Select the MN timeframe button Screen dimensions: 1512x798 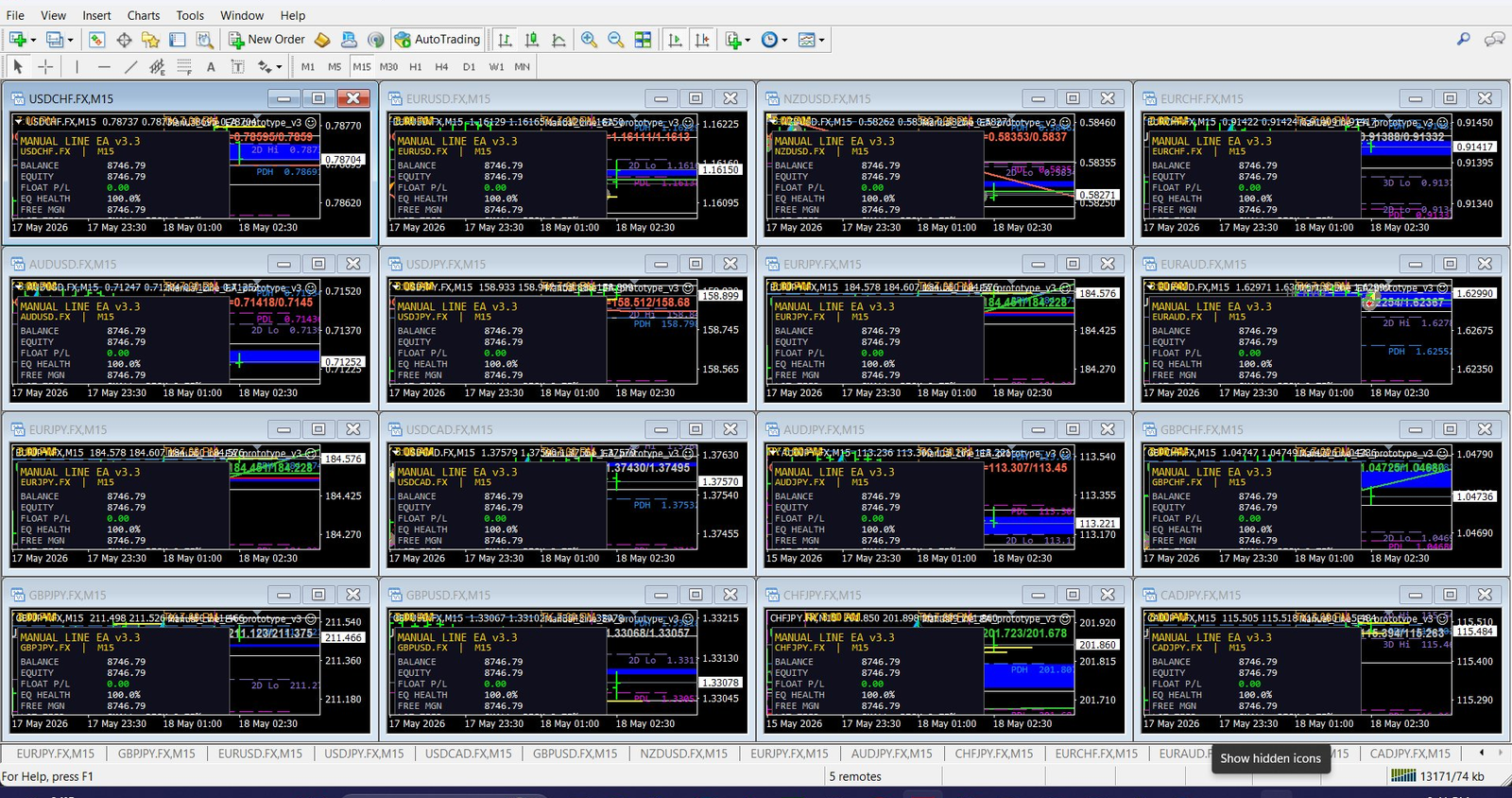522,67
